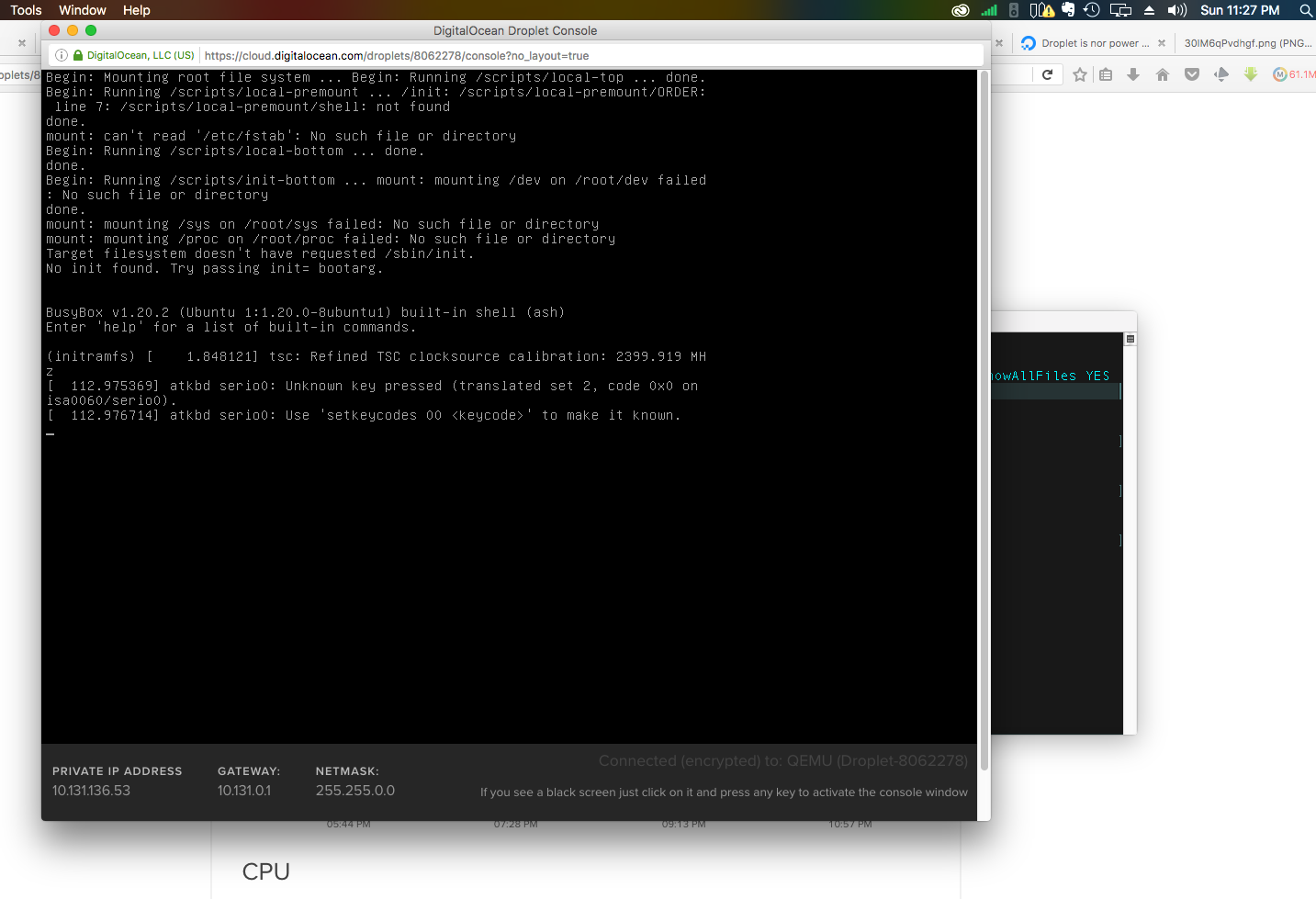Screen dimensions: 1316x899
Task: Open the warning-flagged status menu bar icon
Action: (1041, 10)
